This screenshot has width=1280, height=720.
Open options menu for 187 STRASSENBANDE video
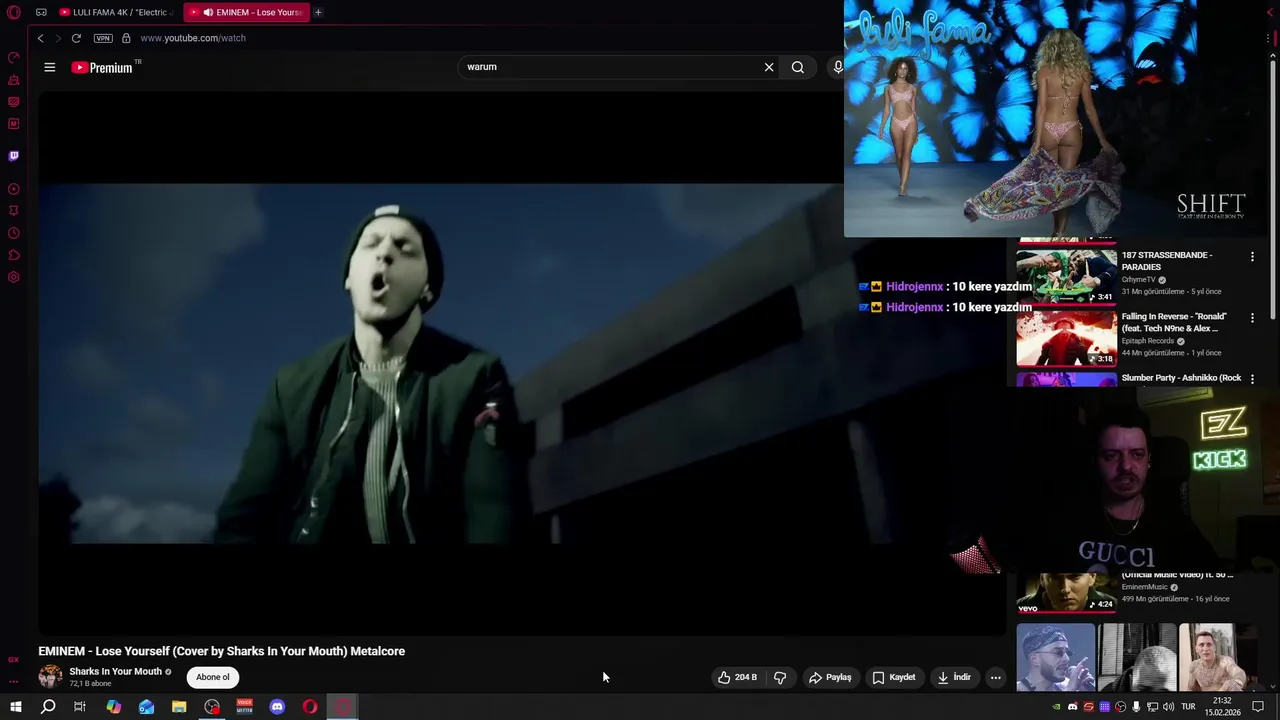coord(1252,257)
